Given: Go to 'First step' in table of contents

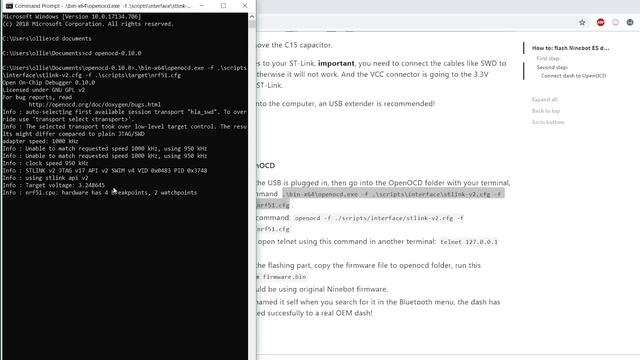Looking at the screenshot, I should pyautogui.click(x=548, y=58).
